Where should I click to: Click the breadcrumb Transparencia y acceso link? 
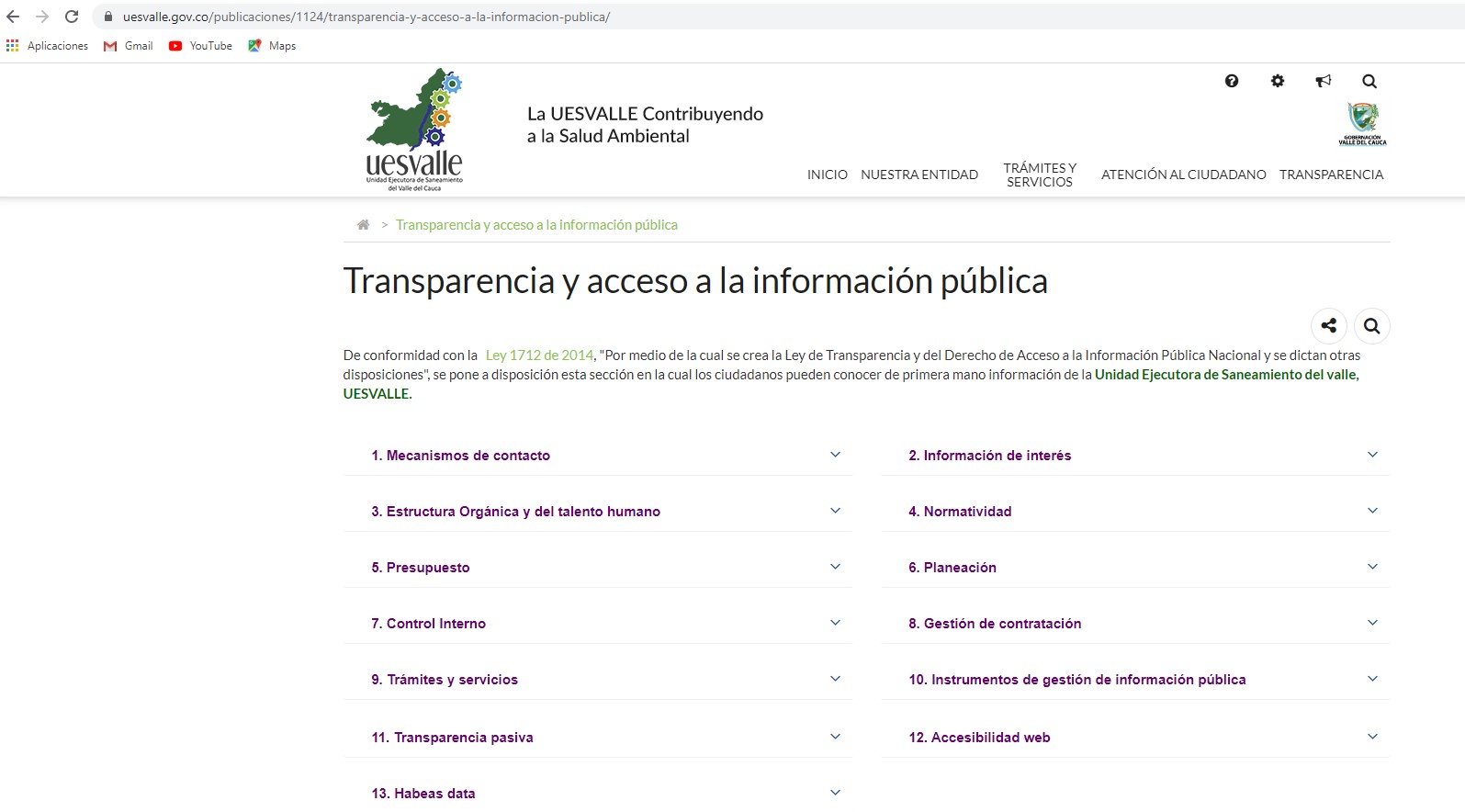click(x=536, y=225)
